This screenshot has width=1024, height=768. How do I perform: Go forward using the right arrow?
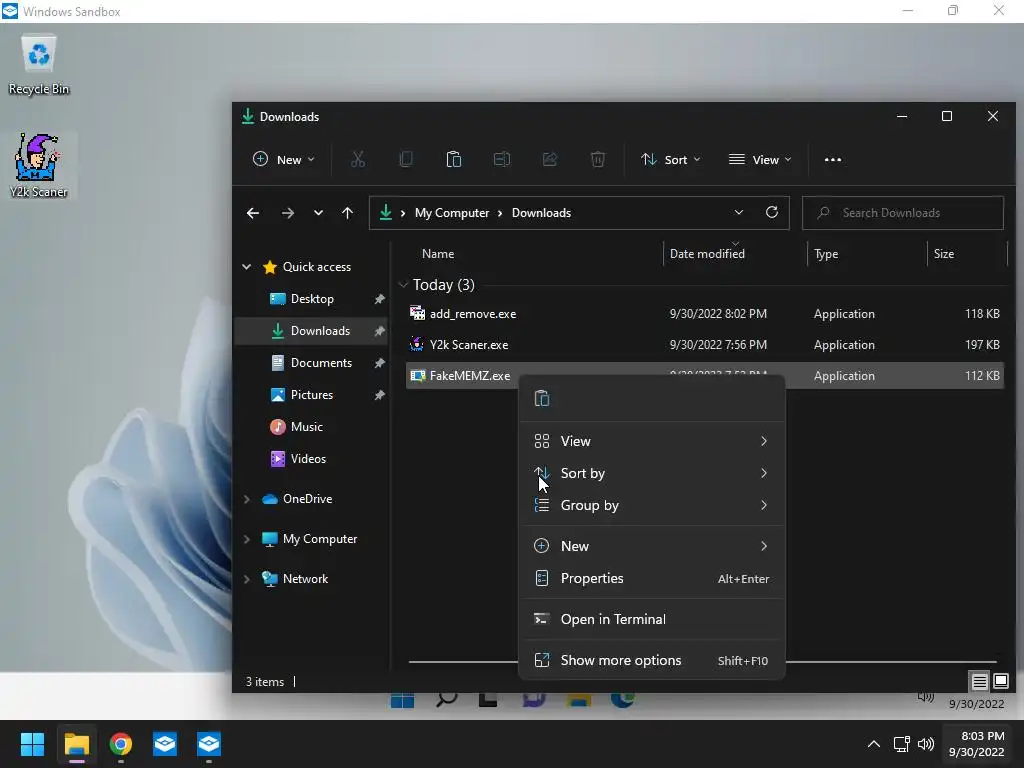coord(287,213)
